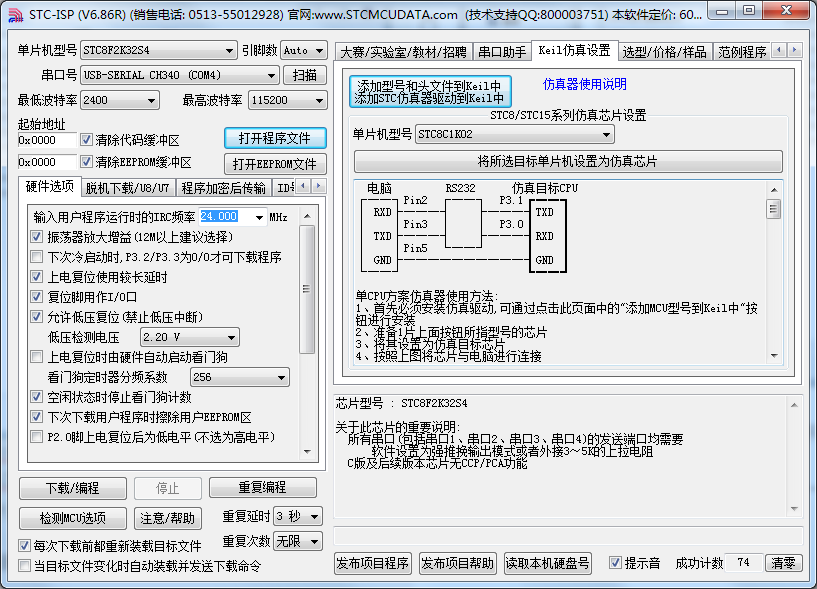The height and width of the screenshot is (589, 817).
Task: Click the STC-ISP application icon in title bar
Action: (x=16, y=15)
